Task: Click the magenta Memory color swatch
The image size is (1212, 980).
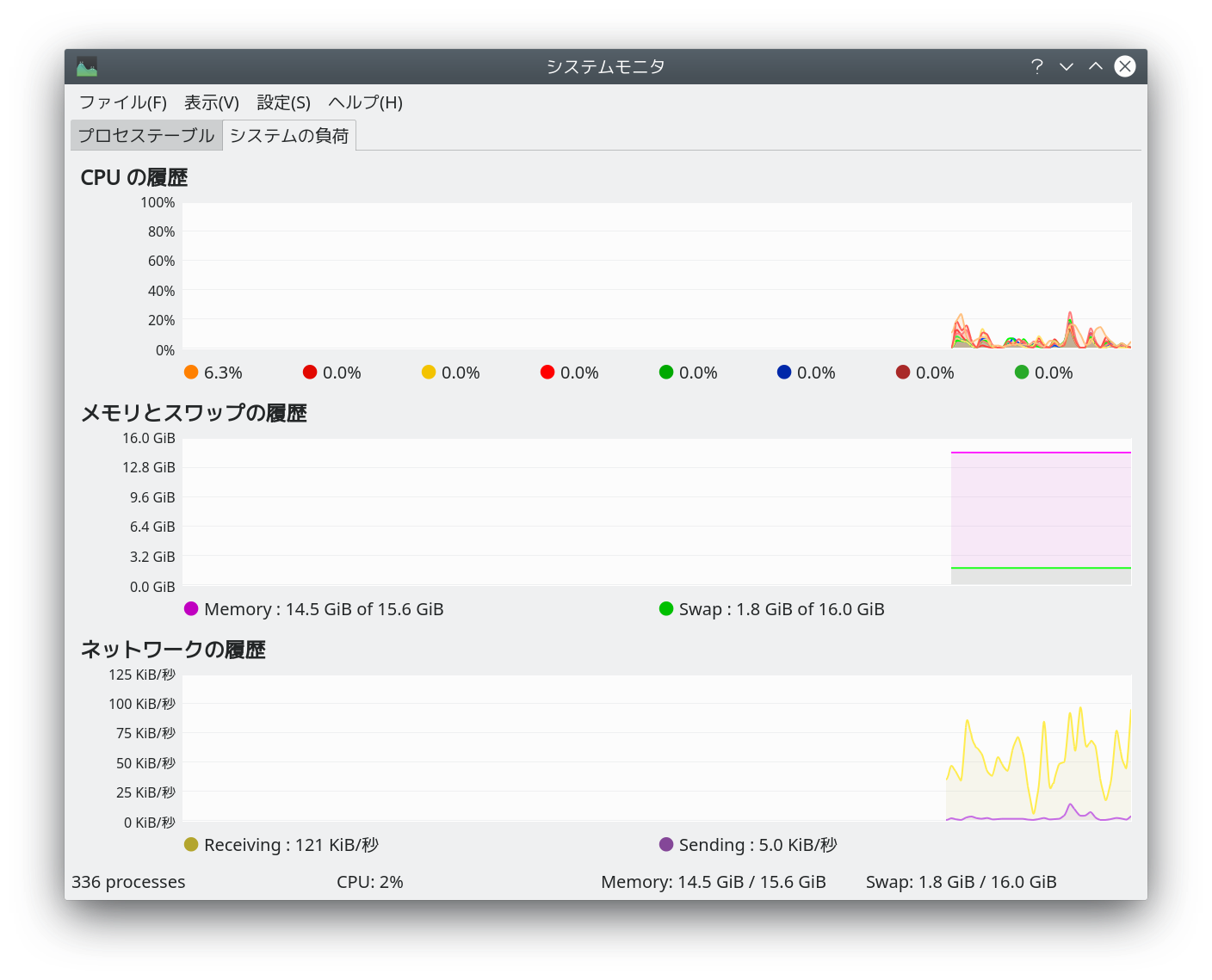Action: 191,608
